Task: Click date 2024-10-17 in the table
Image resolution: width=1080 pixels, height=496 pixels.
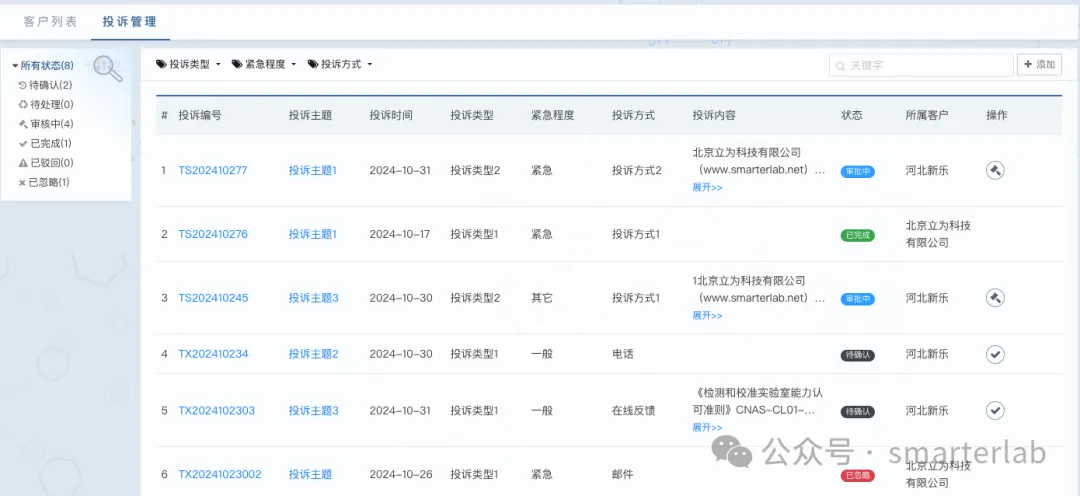Action: coord(399,234)
